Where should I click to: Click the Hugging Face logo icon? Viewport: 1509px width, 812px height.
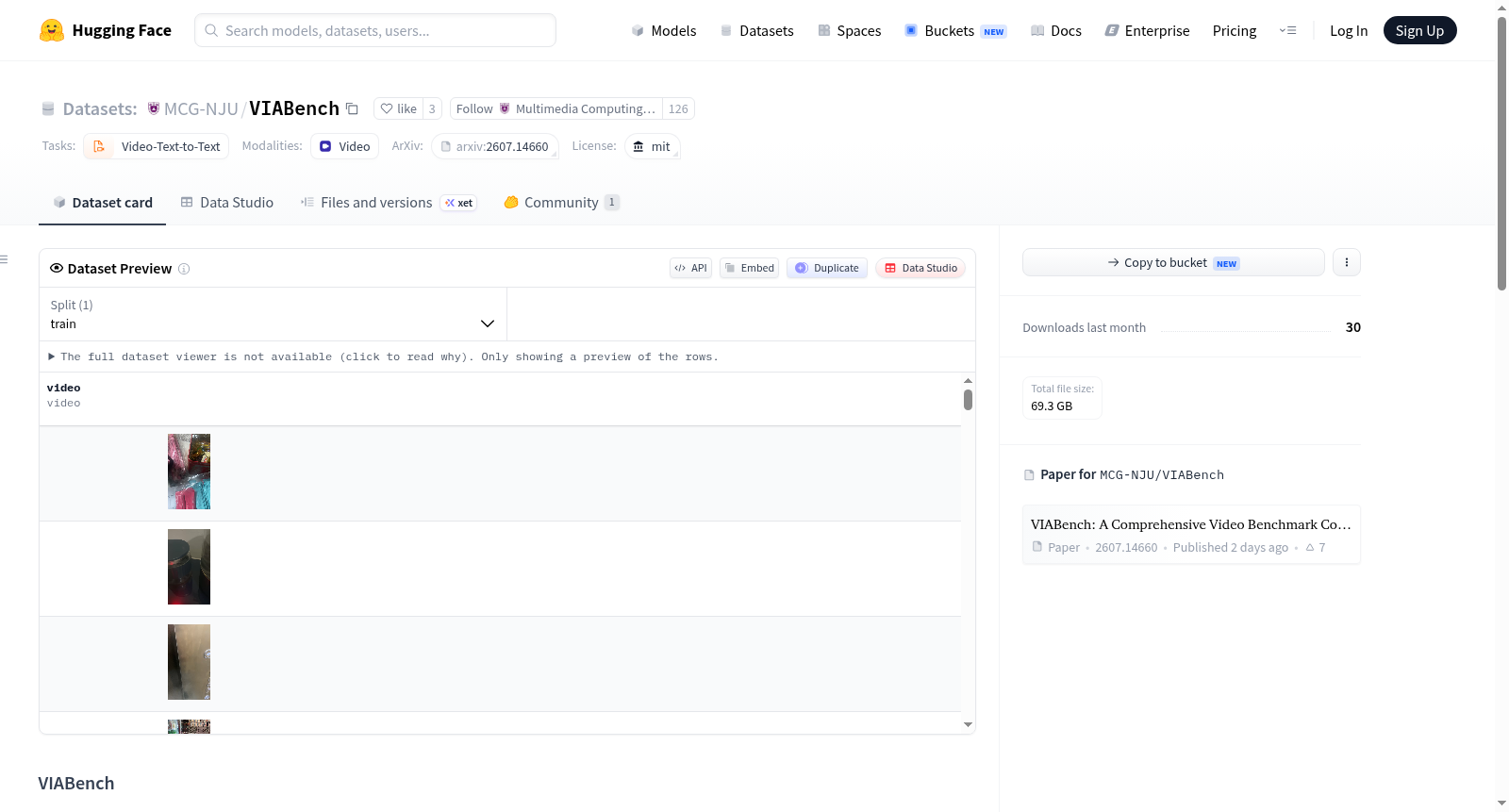pos(52,30)
